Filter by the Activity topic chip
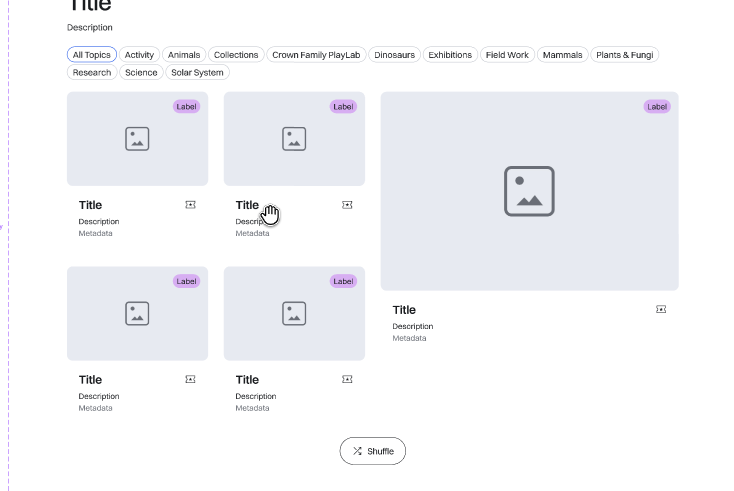The width and height of the screenshot is (734, 491). coord(139,55)
